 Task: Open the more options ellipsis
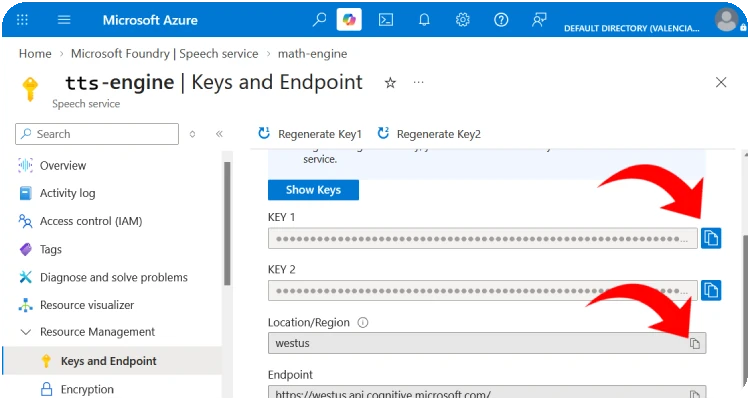pyautogui.click(x=419, y=82)
